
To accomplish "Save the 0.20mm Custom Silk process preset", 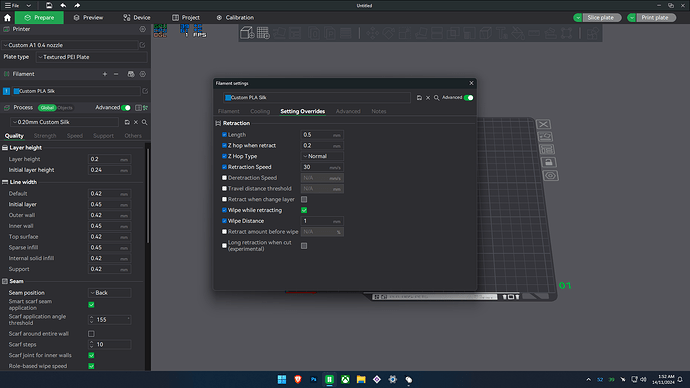I will coord(127,122).
